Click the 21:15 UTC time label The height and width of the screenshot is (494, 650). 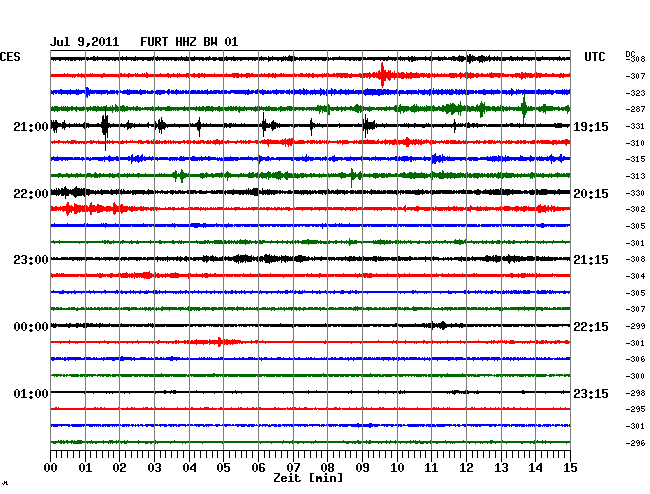(591, 260)
